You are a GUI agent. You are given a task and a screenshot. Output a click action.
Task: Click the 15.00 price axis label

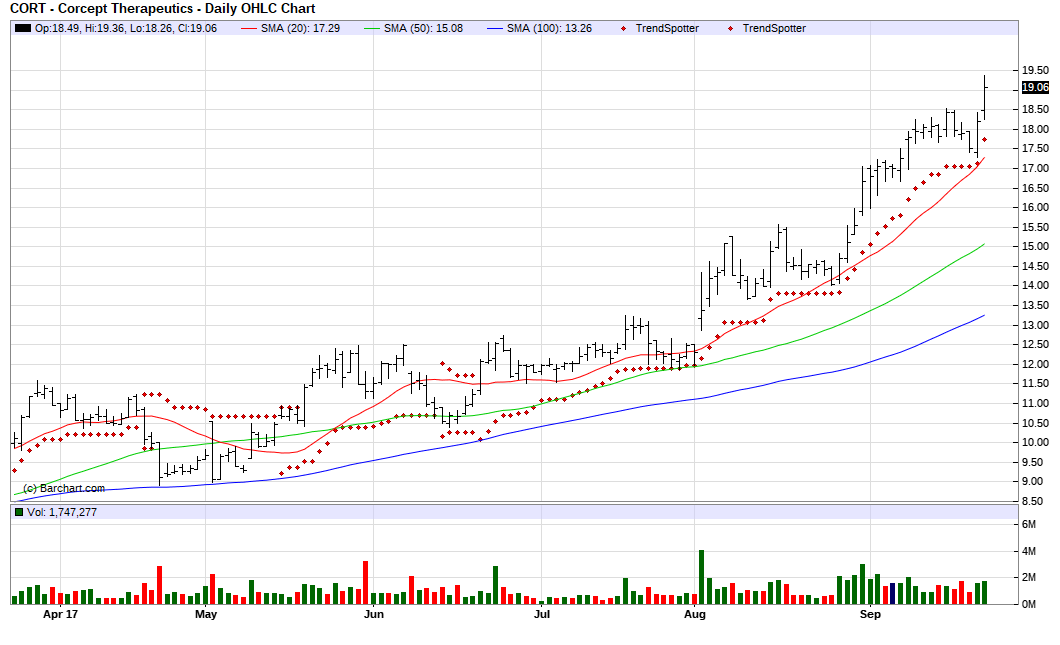point(1035,247)
